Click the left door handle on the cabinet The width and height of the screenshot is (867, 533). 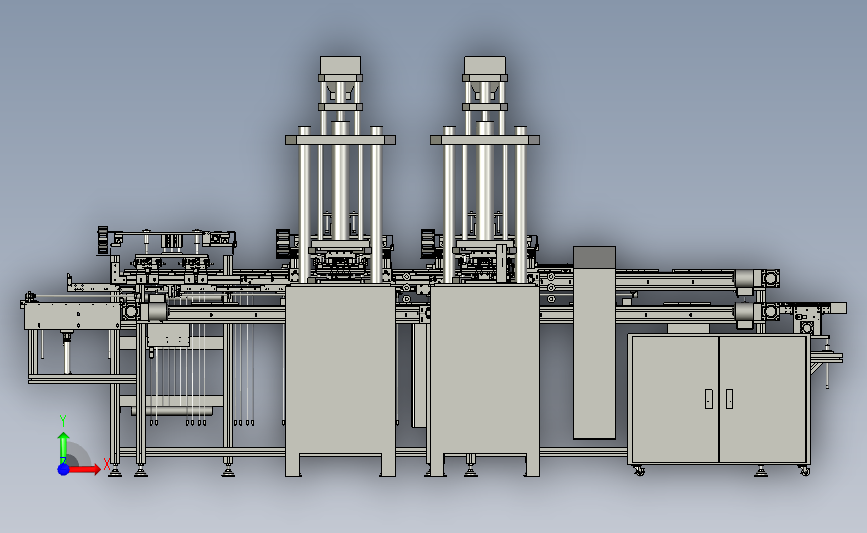(x=709, y=399)
